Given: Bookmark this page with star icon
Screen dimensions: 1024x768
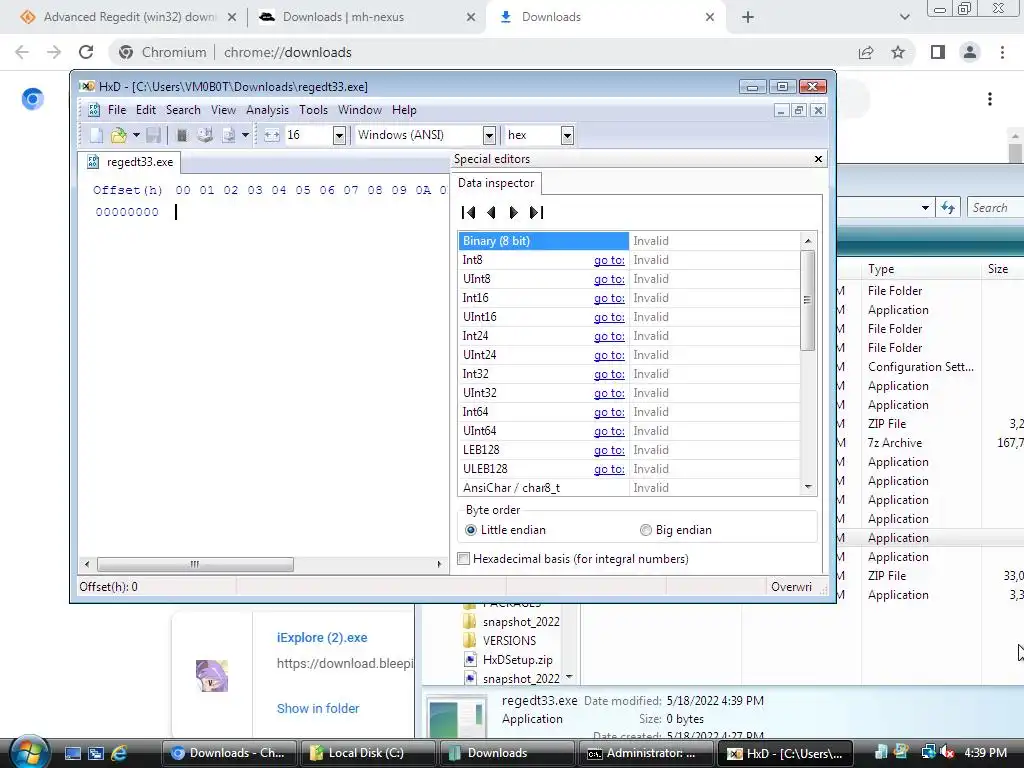Looking at the screenshot, I should click(x=898, y=52).
